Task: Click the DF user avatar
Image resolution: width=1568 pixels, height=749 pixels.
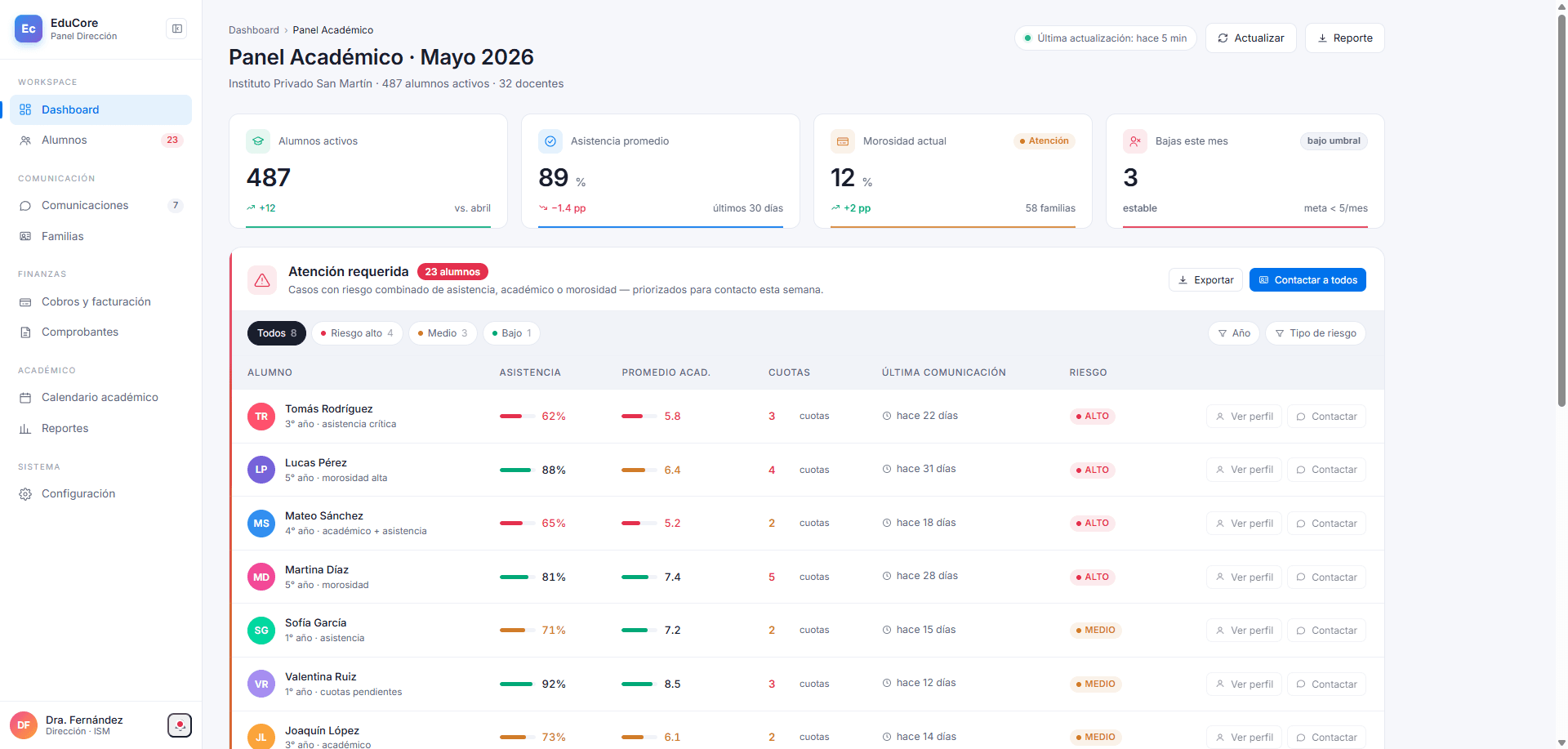Action: pyautogui.click(x=24, y=725)
